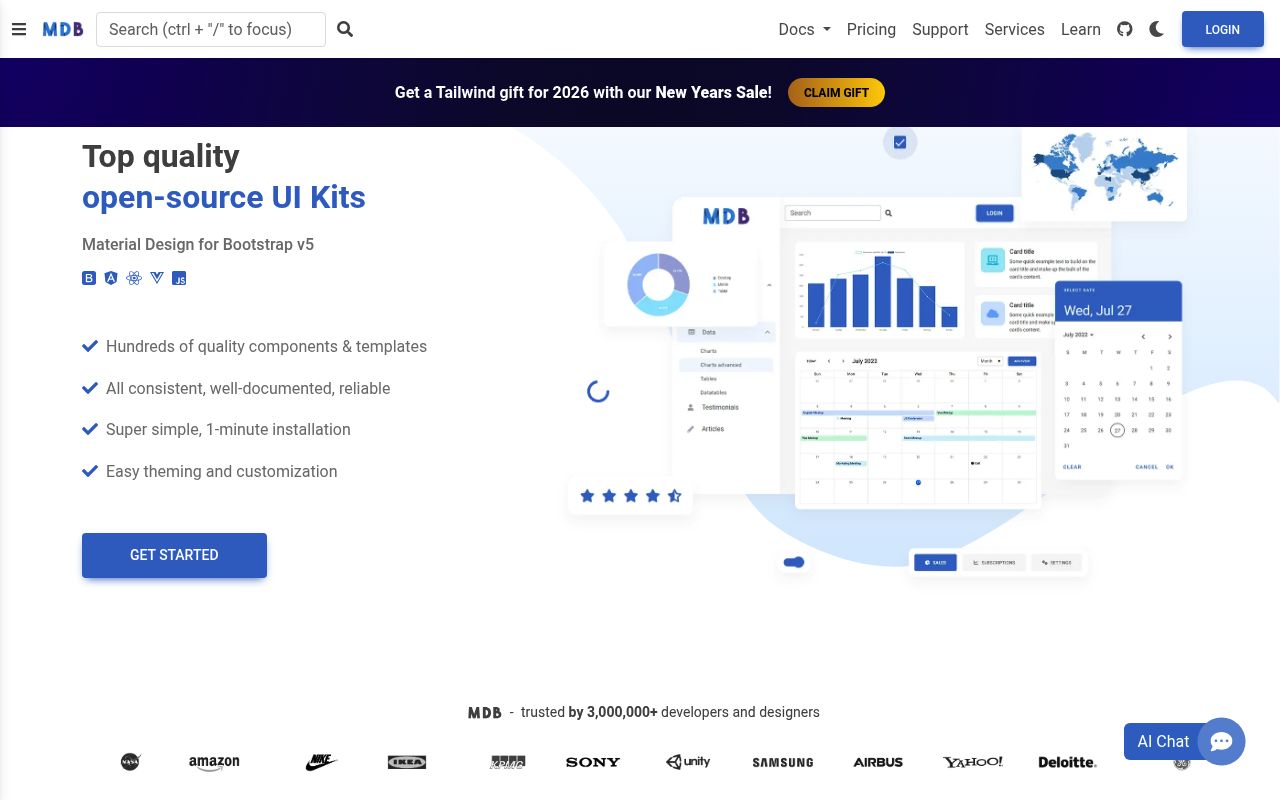Open the navigation menu via hamburger icon
1280x800 pixels.
(19, 29)
